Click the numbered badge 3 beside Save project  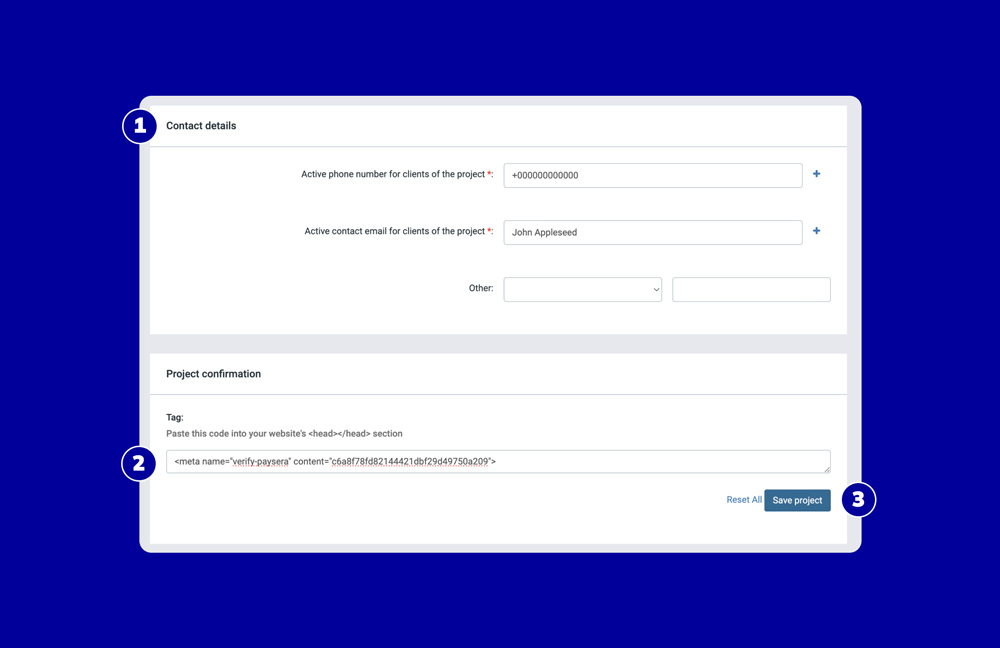(x=860, y=500)
